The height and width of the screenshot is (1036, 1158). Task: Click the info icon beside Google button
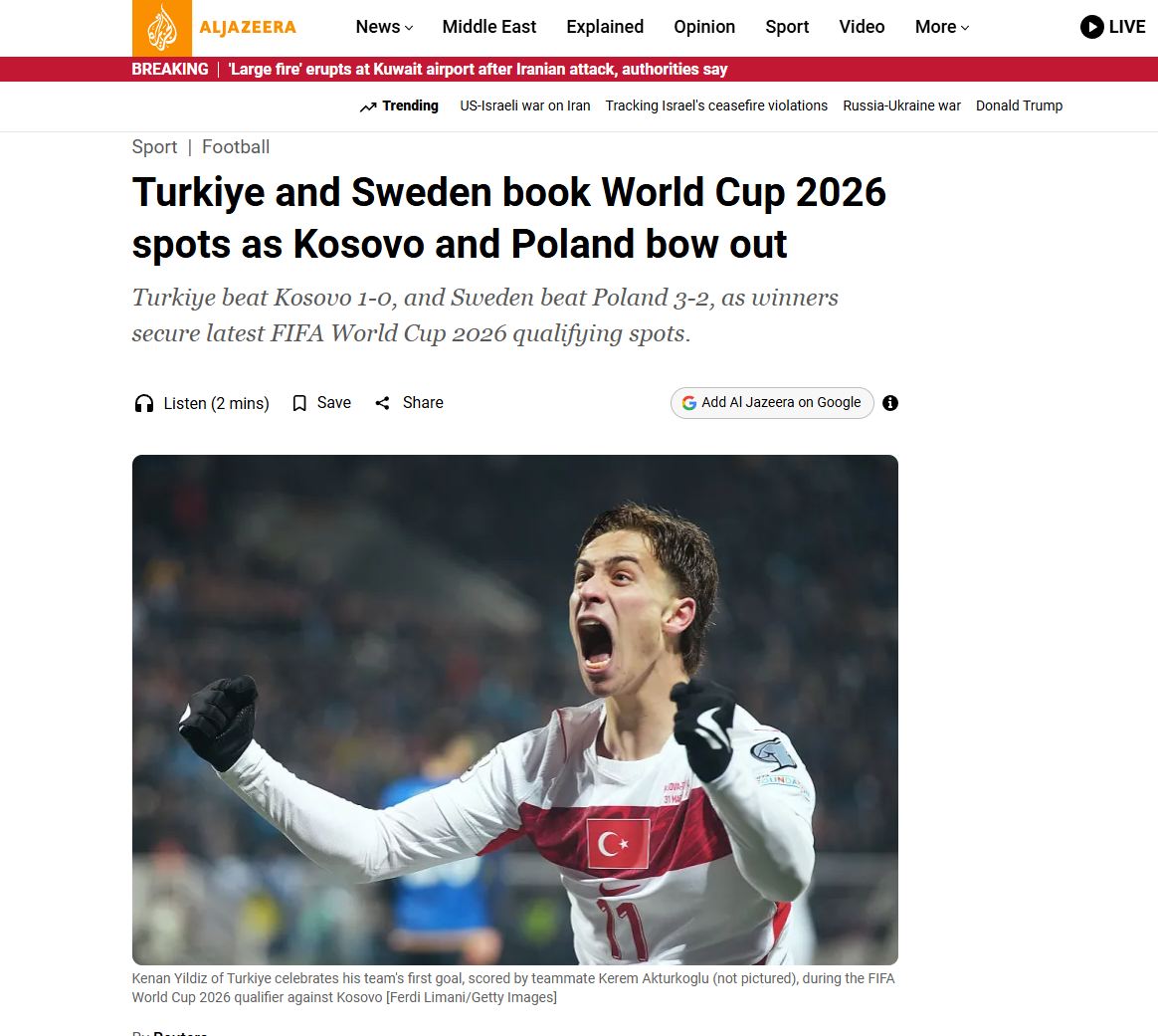[890, 403]
